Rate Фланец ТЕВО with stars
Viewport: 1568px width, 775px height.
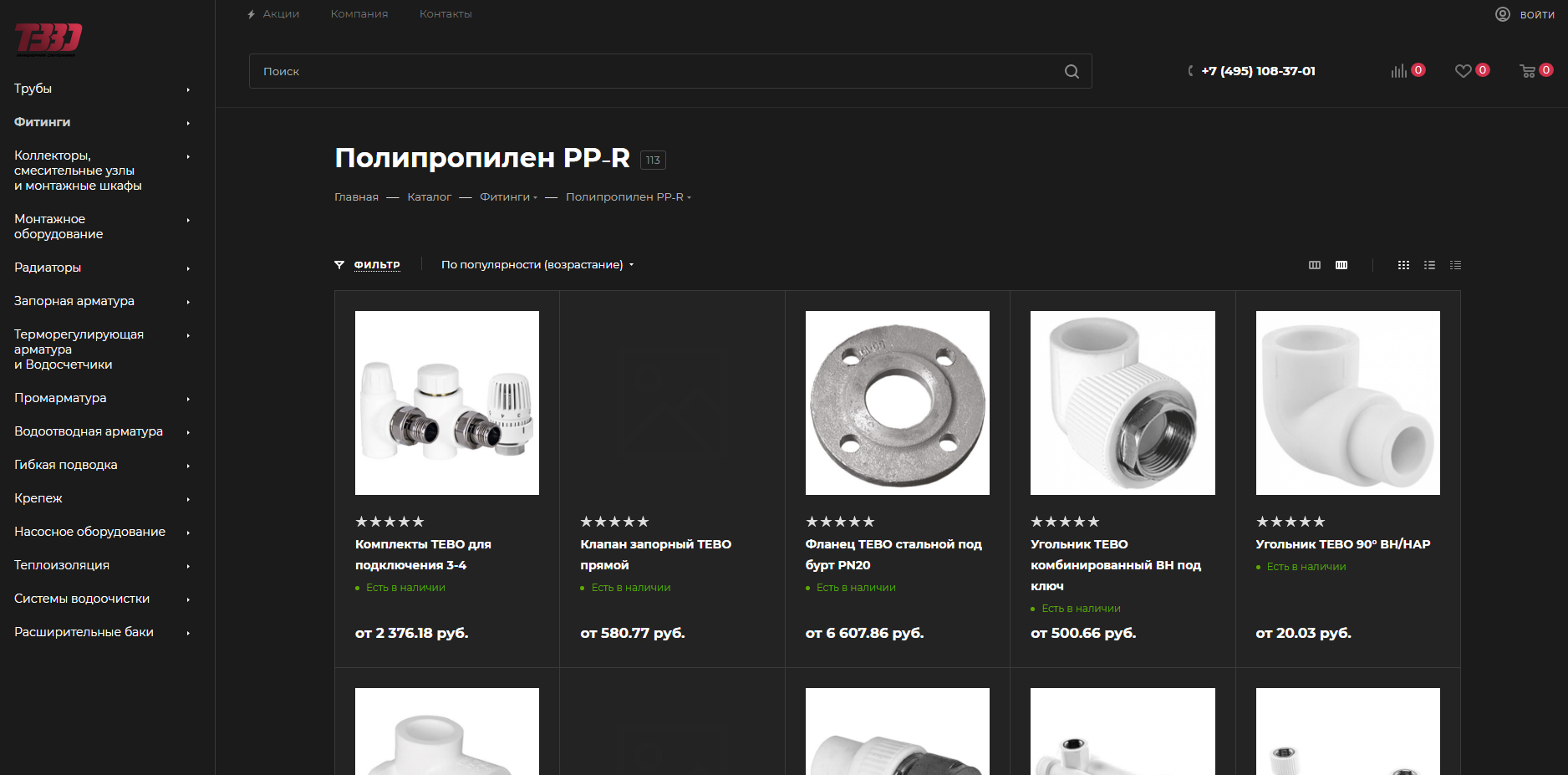click(840, 522)
